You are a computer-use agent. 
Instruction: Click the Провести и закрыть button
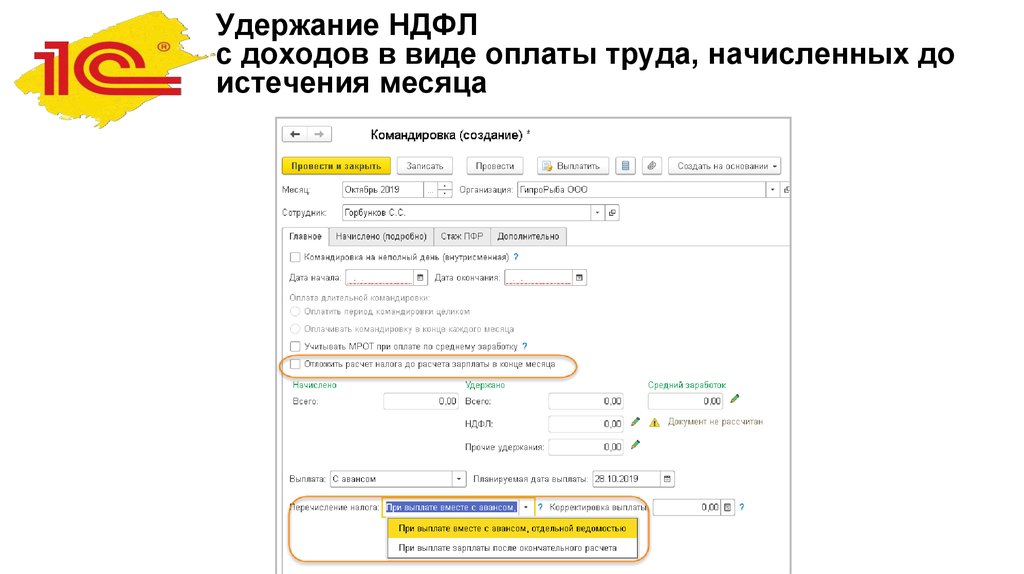pos(336,166)
